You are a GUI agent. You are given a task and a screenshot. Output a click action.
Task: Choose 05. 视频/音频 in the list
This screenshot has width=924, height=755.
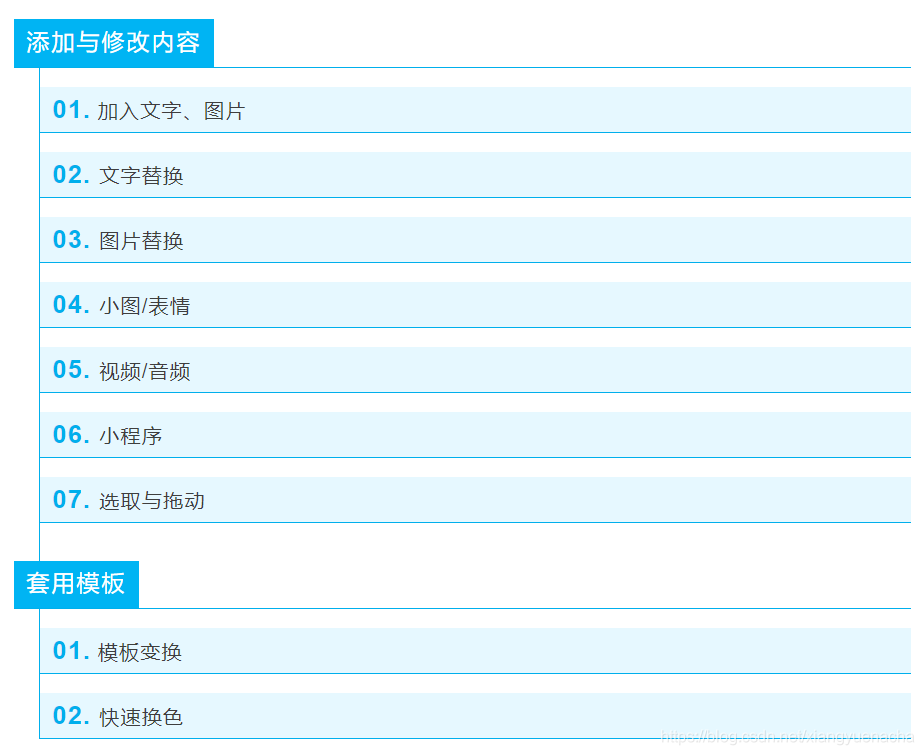coord(475,370)
